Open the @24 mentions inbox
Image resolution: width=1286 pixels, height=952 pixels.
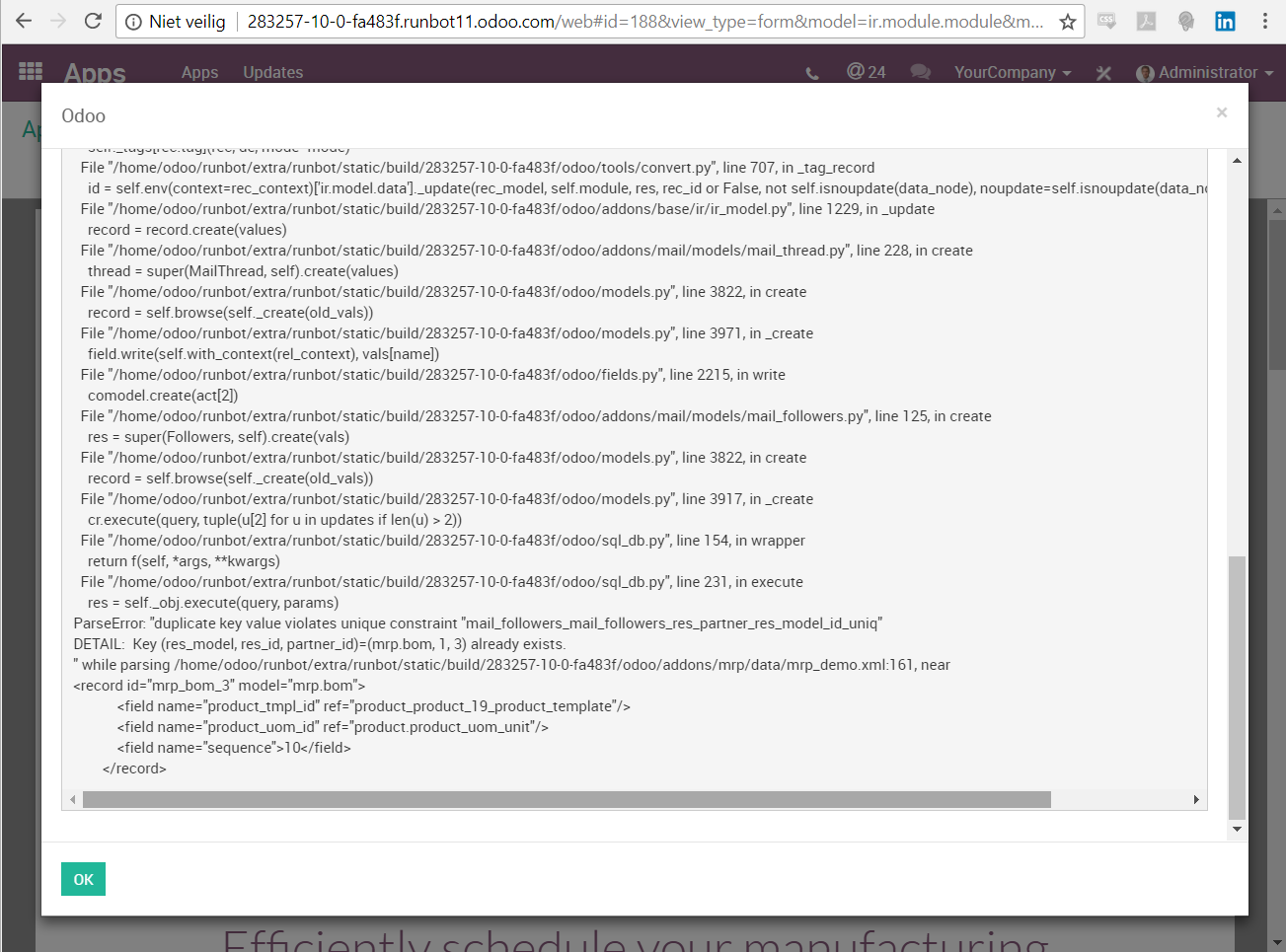(x=866, y=72)
